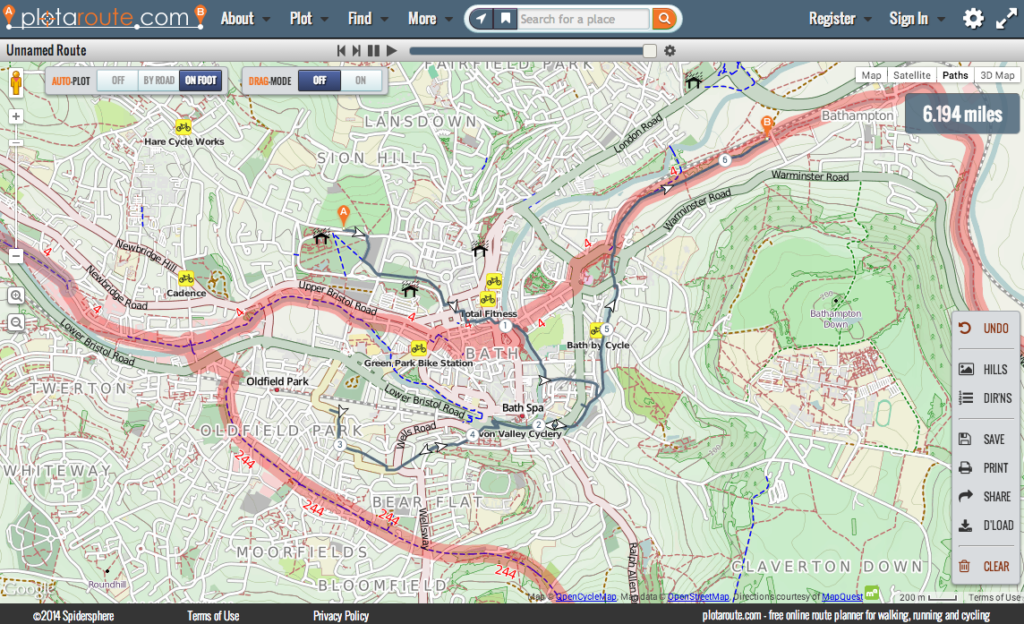Zoom out with the minus button
The width and height of the screenshot is (1024, 624).
(16, 256)
